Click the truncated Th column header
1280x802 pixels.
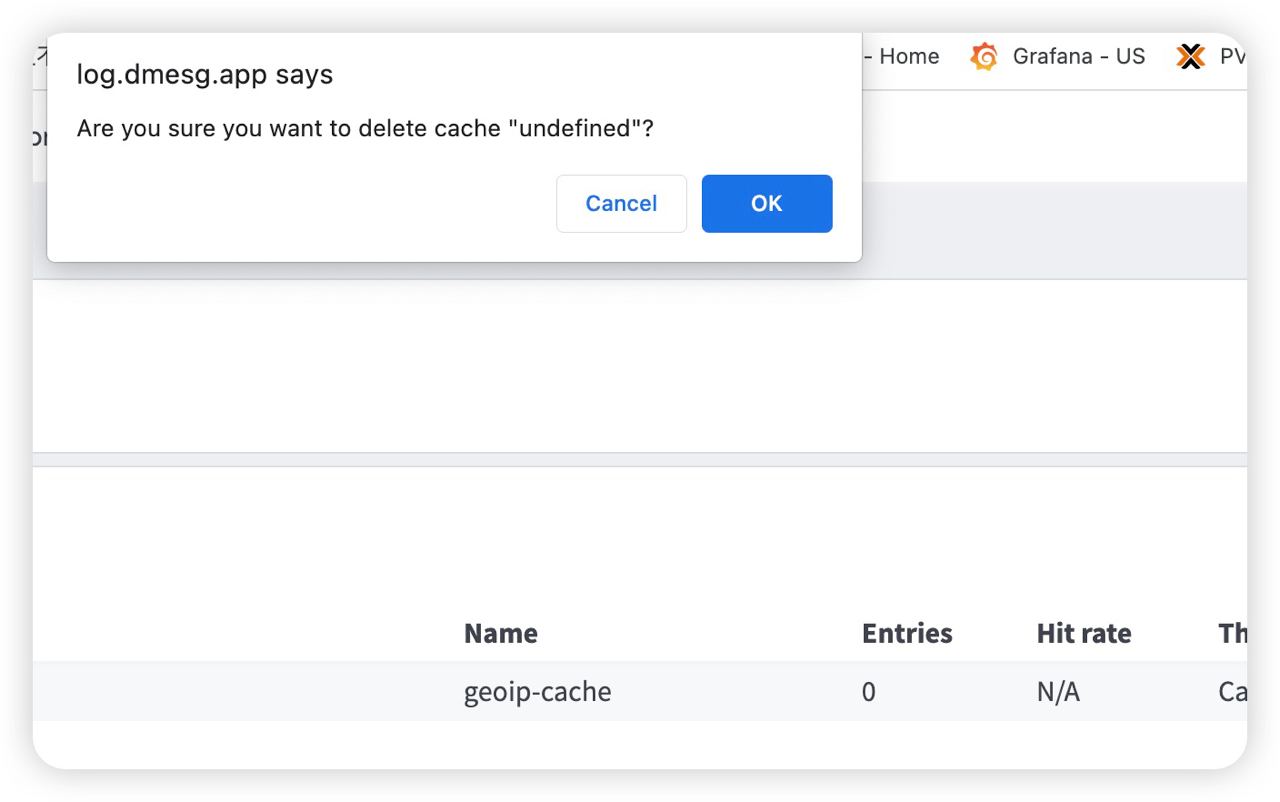(x=1232, y=633)
